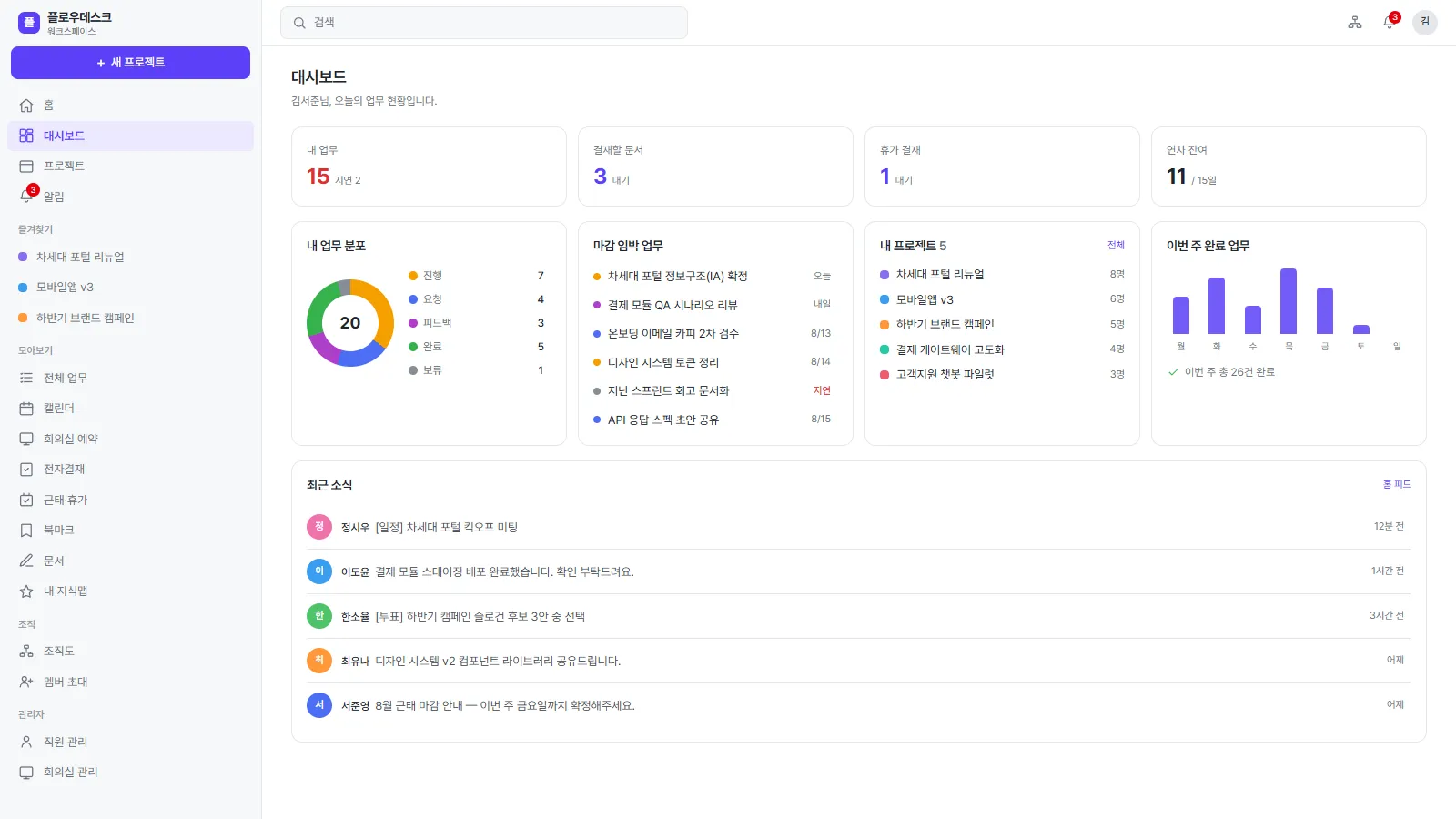Open favorite 차세대 포털 리뉴얼
Image resolution: width=1456 pixels, height=819 pixels.
click(130, 257)
